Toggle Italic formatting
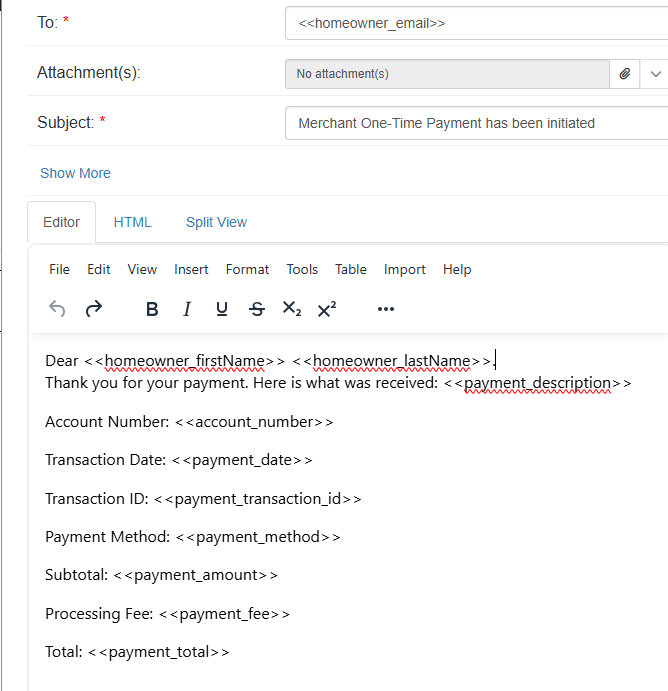 point(187,309)
